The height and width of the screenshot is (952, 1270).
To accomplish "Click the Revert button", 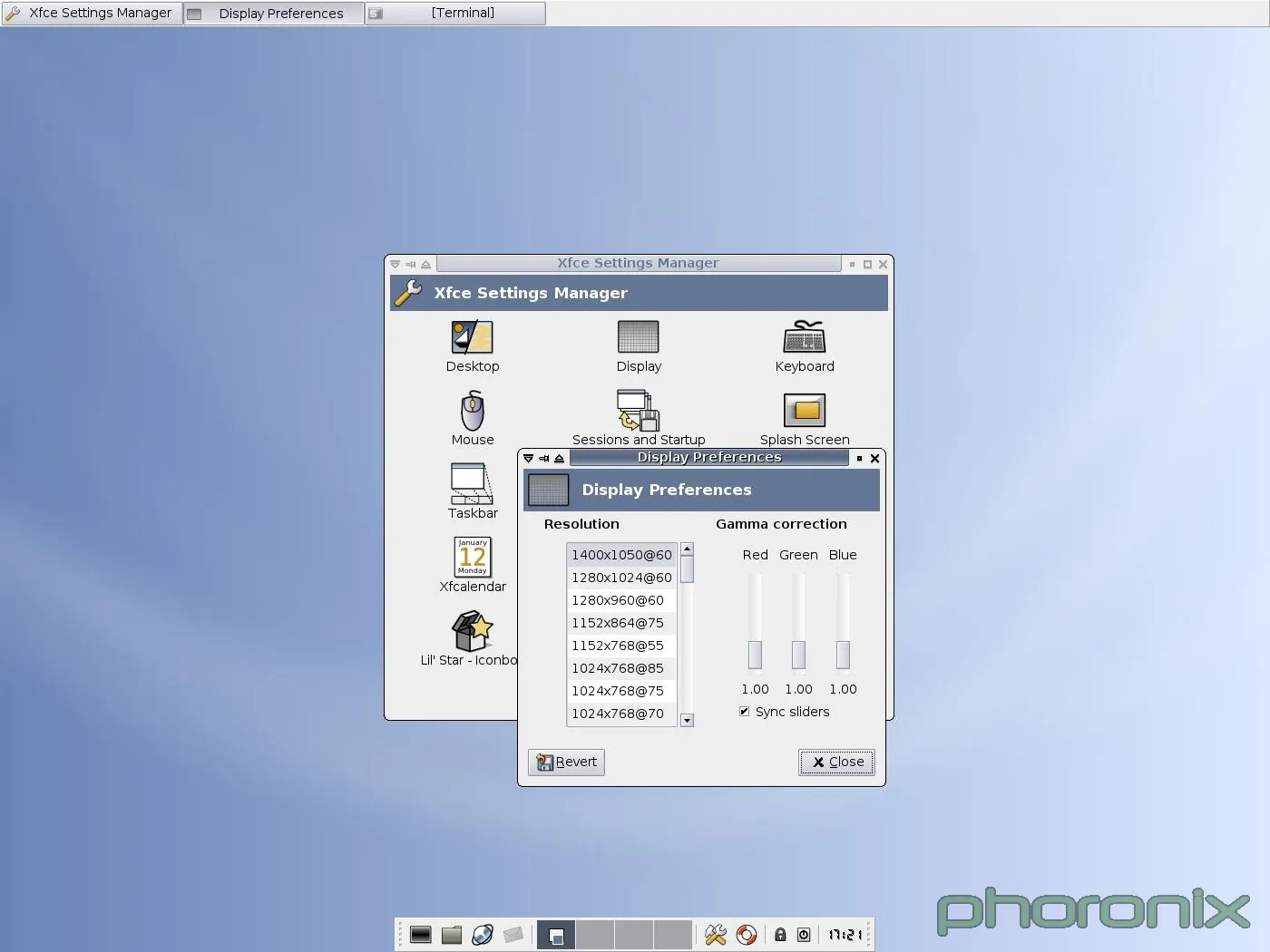I will coord(566,762).
